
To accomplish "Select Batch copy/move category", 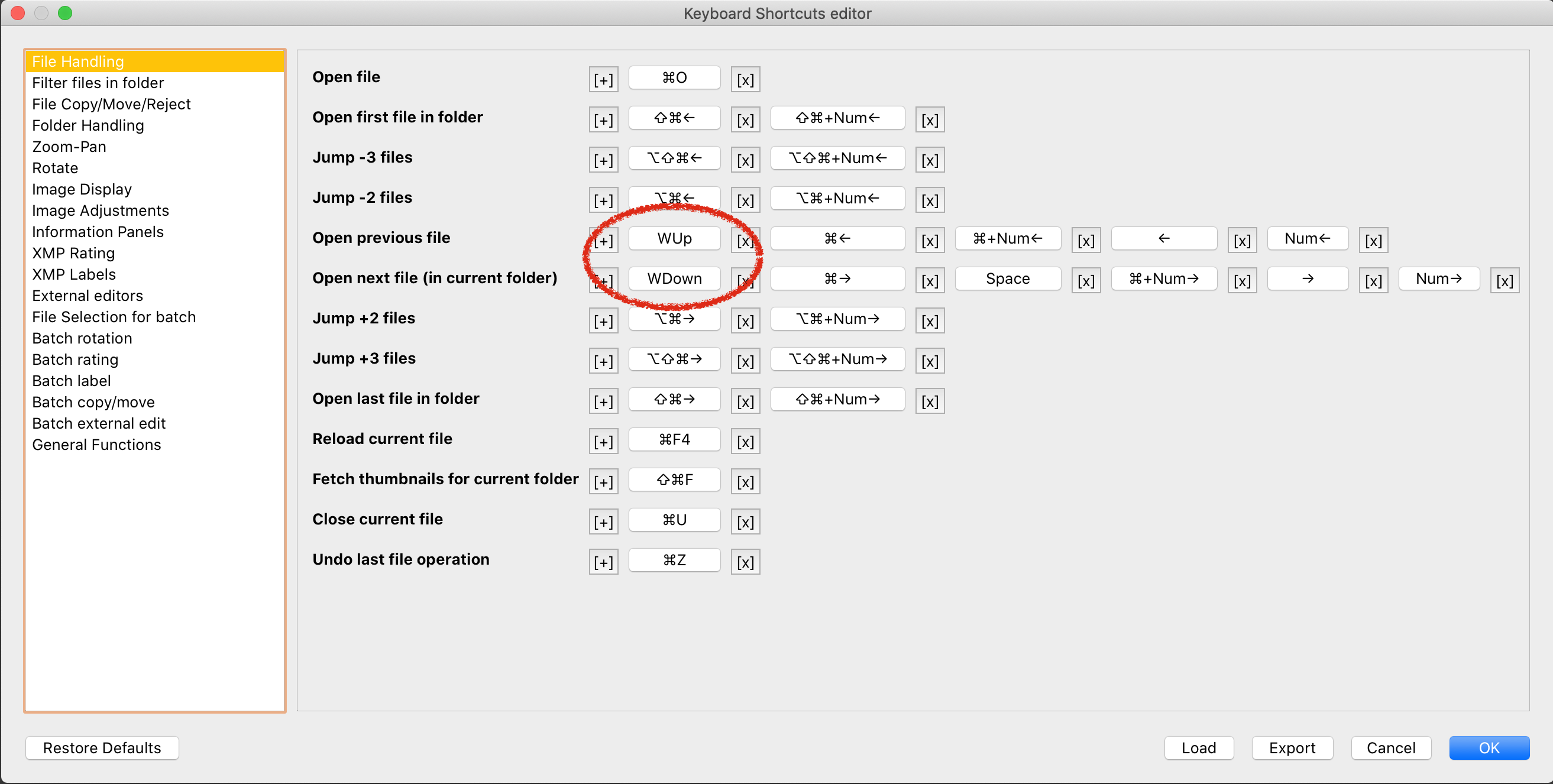I will (93, 402).
